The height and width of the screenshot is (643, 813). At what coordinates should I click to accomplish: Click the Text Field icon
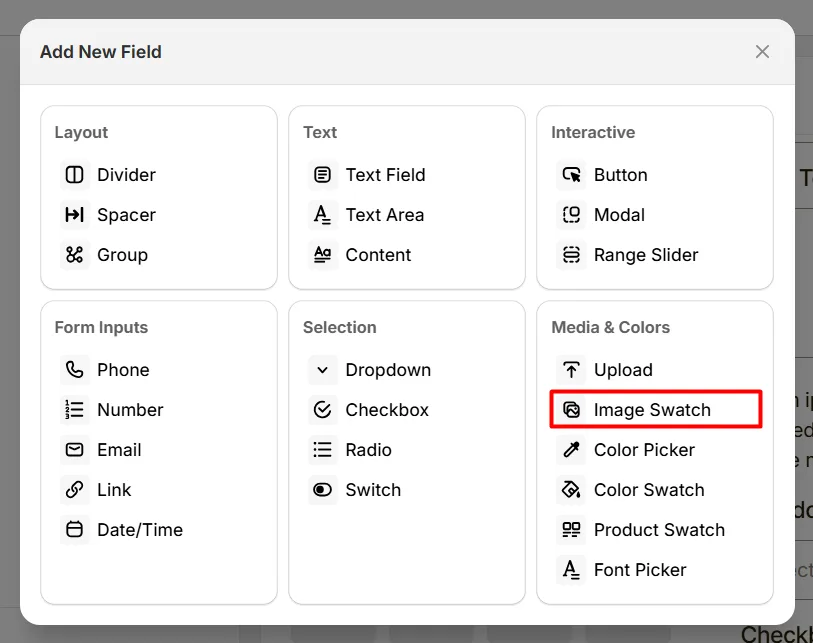click(323, 175)
